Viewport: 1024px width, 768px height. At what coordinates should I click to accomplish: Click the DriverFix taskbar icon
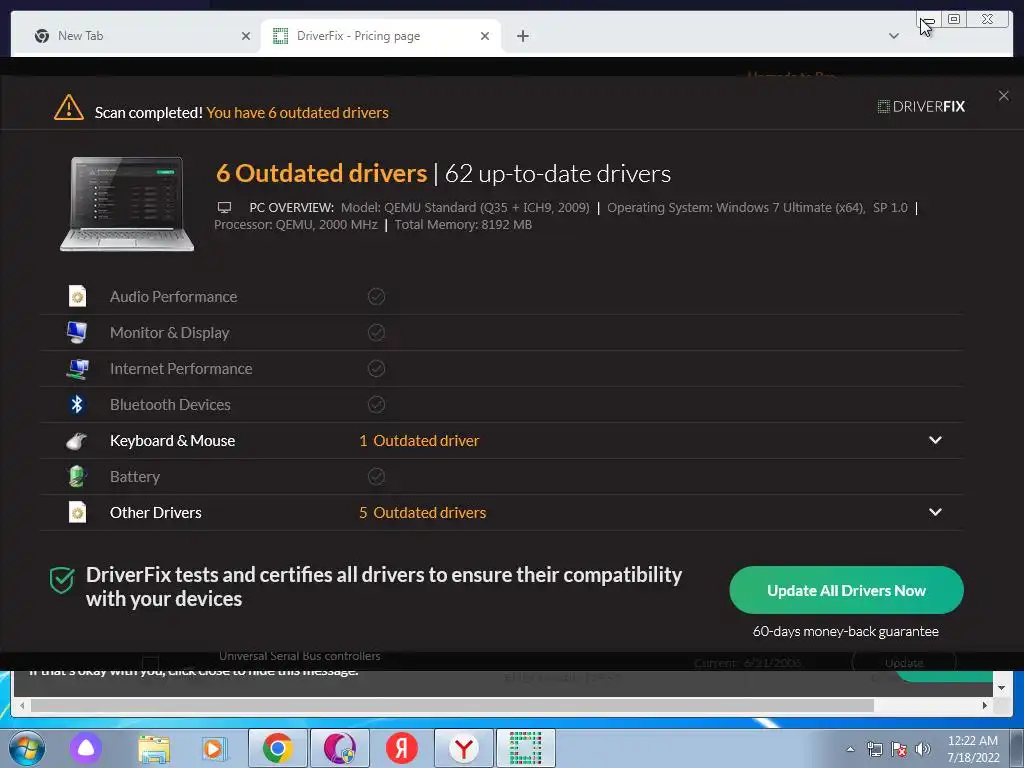click(x=526, y=748)
